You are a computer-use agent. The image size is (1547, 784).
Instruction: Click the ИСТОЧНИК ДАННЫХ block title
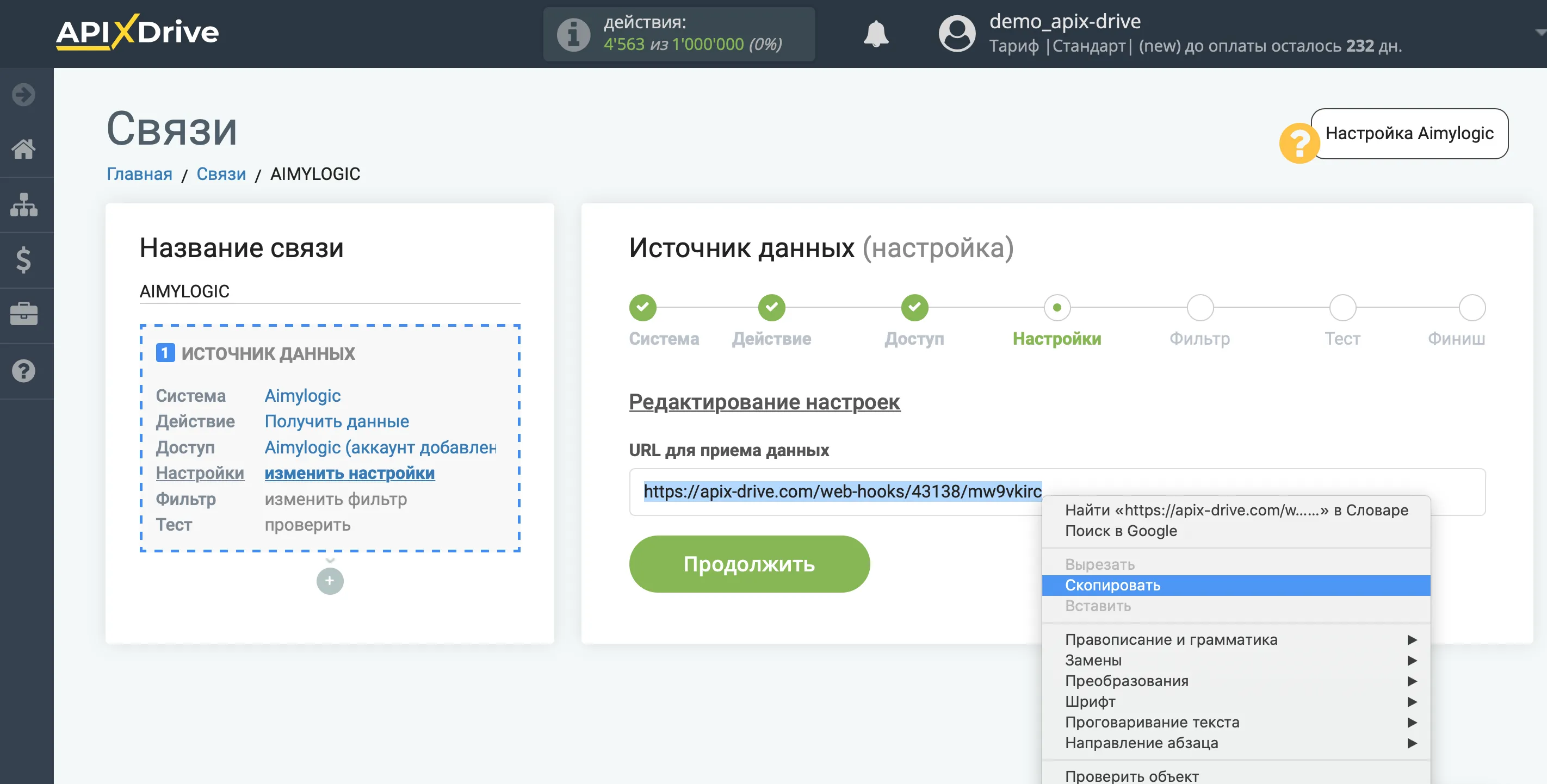point(268,353)
